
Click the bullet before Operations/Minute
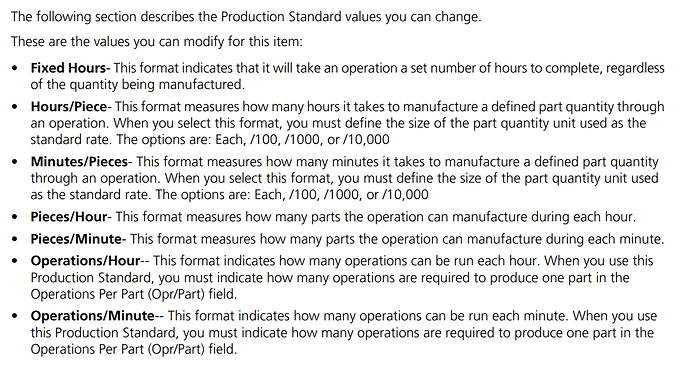click(x=15, y=316)
